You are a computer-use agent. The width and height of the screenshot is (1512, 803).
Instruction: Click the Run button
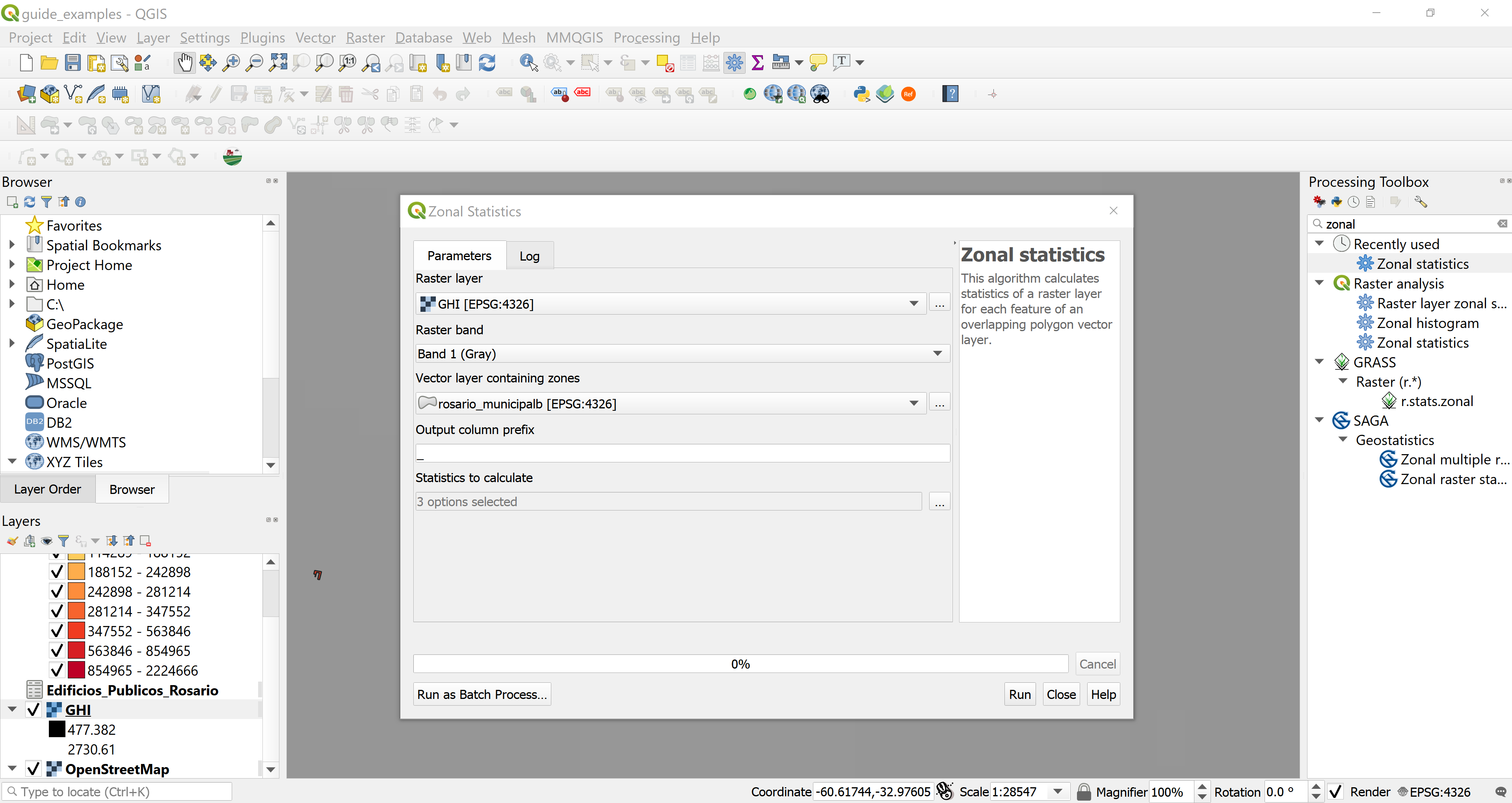point(1020,694)
